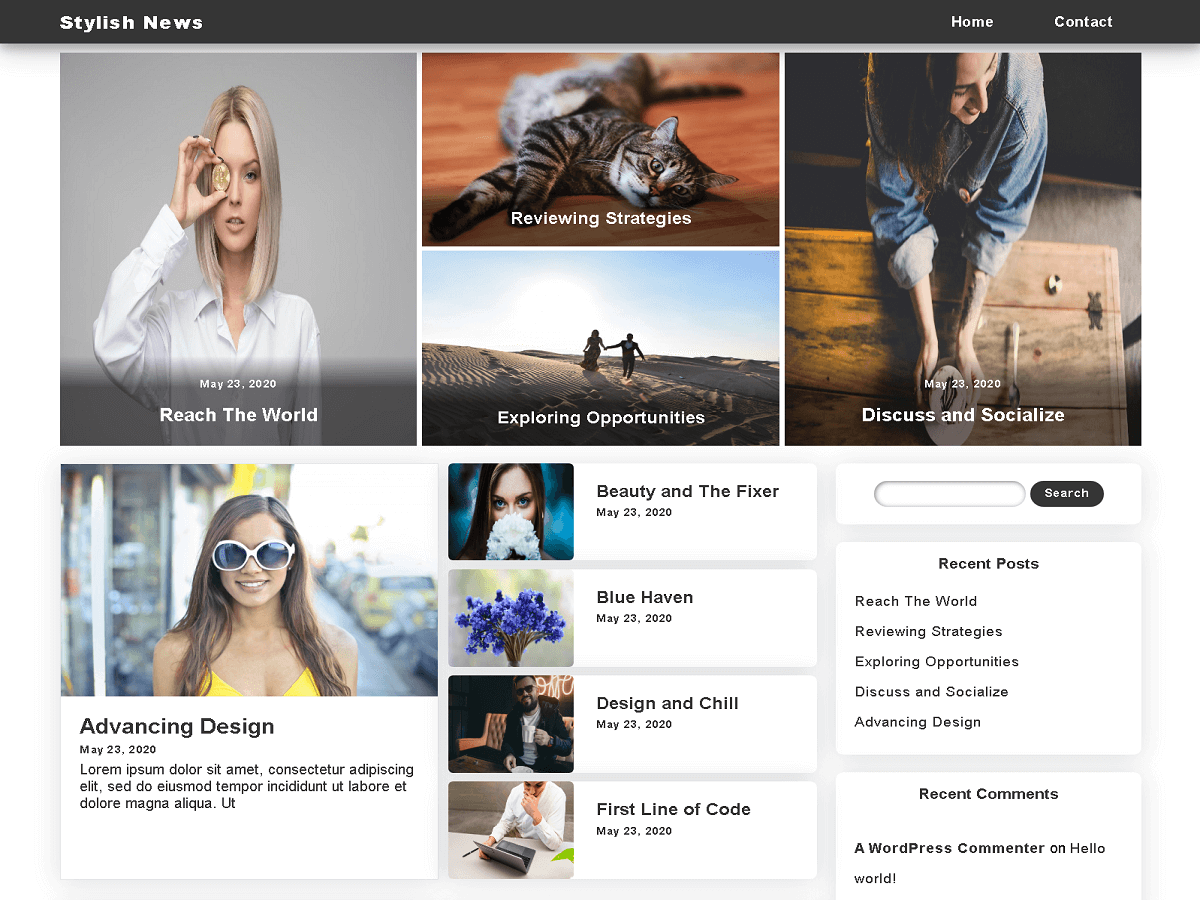
Task: Click the Stylish News site title
Action: 131,21
